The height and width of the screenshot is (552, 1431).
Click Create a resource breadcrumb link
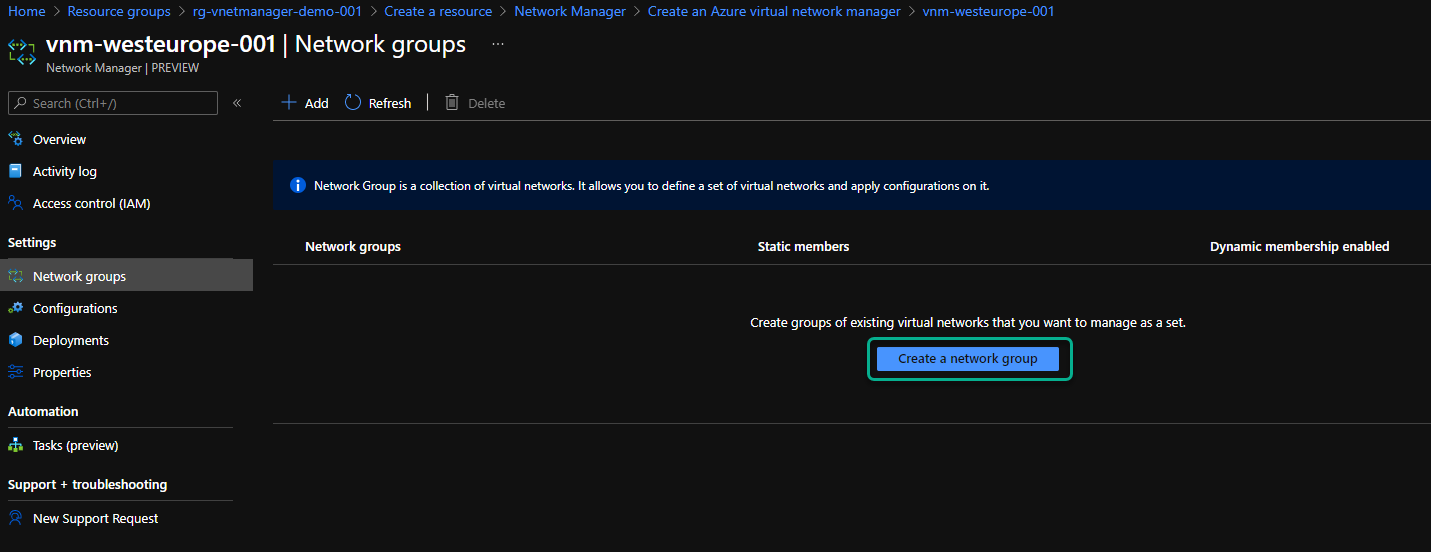[x=438, y=11]
